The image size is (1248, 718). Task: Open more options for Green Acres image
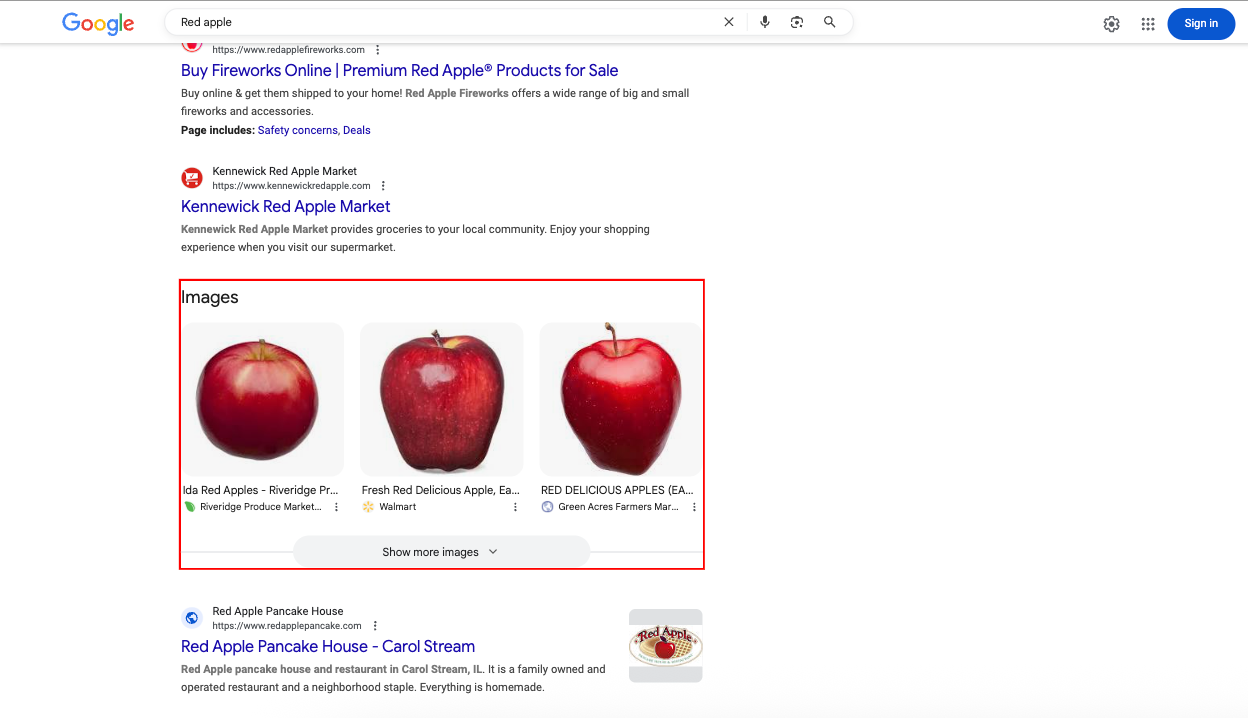694,507
